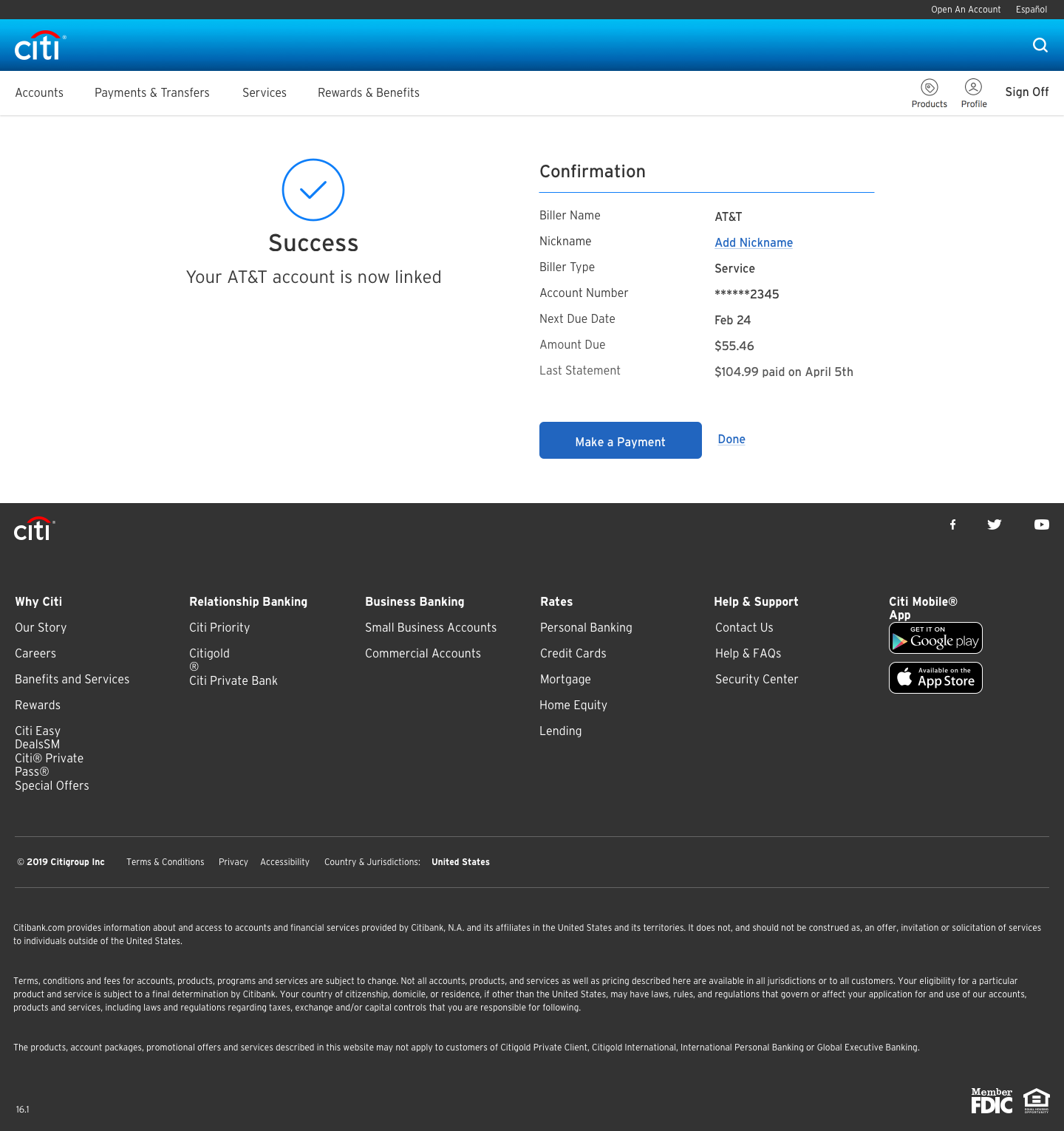
Task: Open the Payments & Transfers menu
Action: tap(152, 92)
